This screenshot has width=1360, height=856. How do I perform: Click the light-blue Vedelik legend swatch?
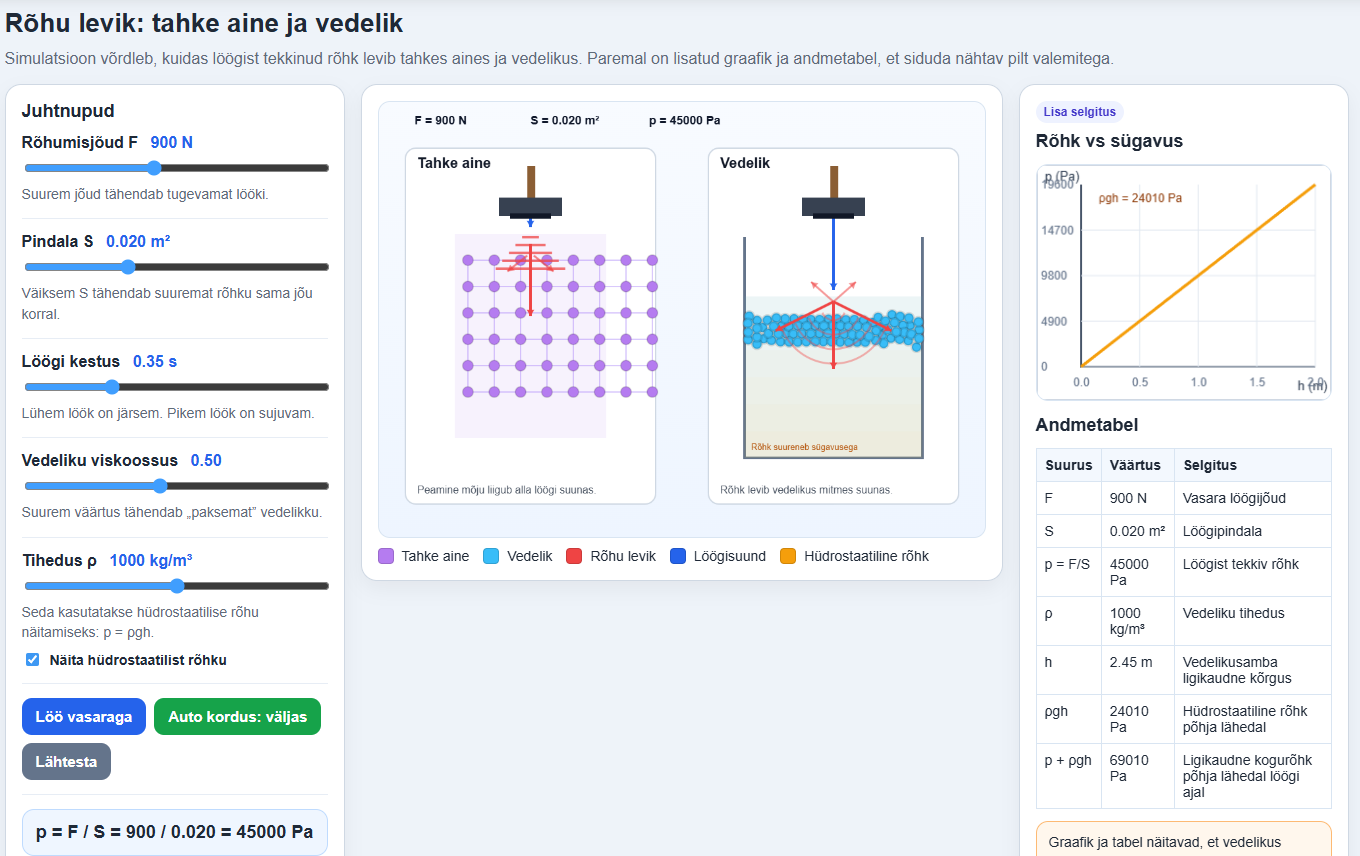coord(491,556)
